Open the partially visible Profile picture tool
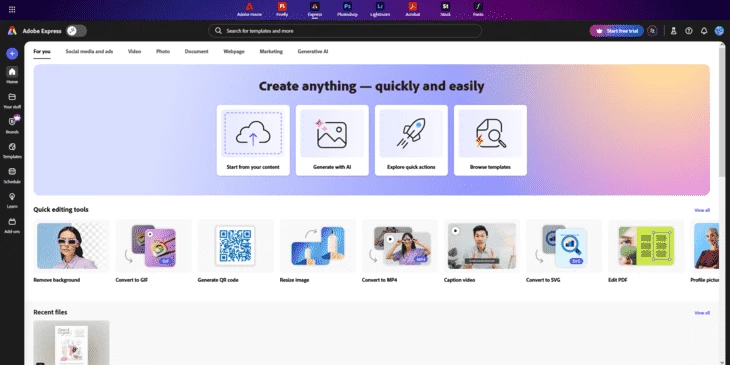This screenshot has height=365, width=730. (x=705, y=246)
